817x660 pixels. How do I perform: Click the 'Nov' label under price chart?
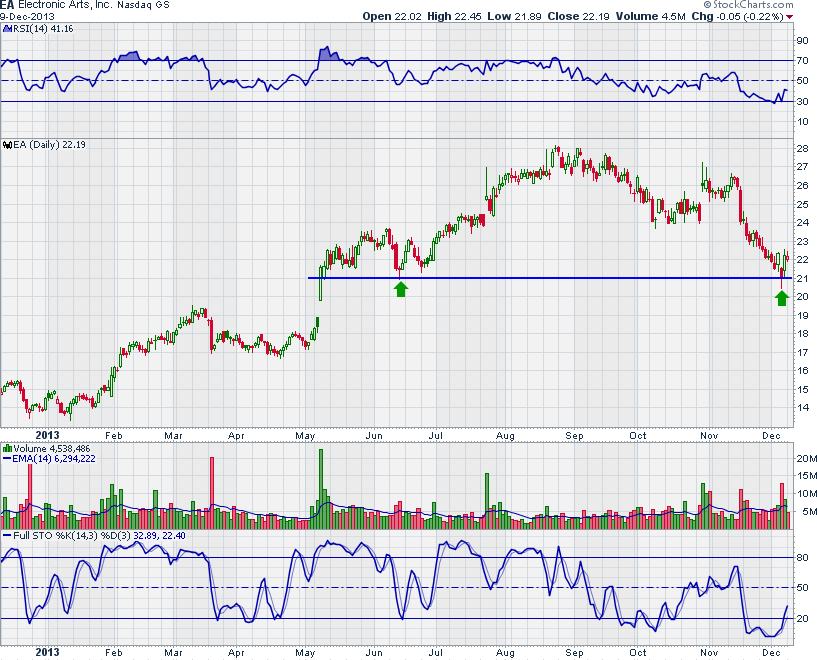click(x=709, y=436)
